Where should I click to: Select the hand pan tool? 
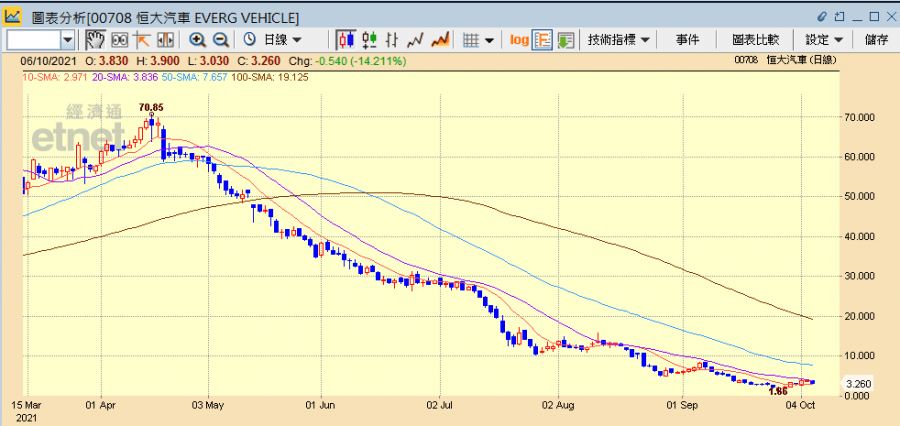[95, 39]
